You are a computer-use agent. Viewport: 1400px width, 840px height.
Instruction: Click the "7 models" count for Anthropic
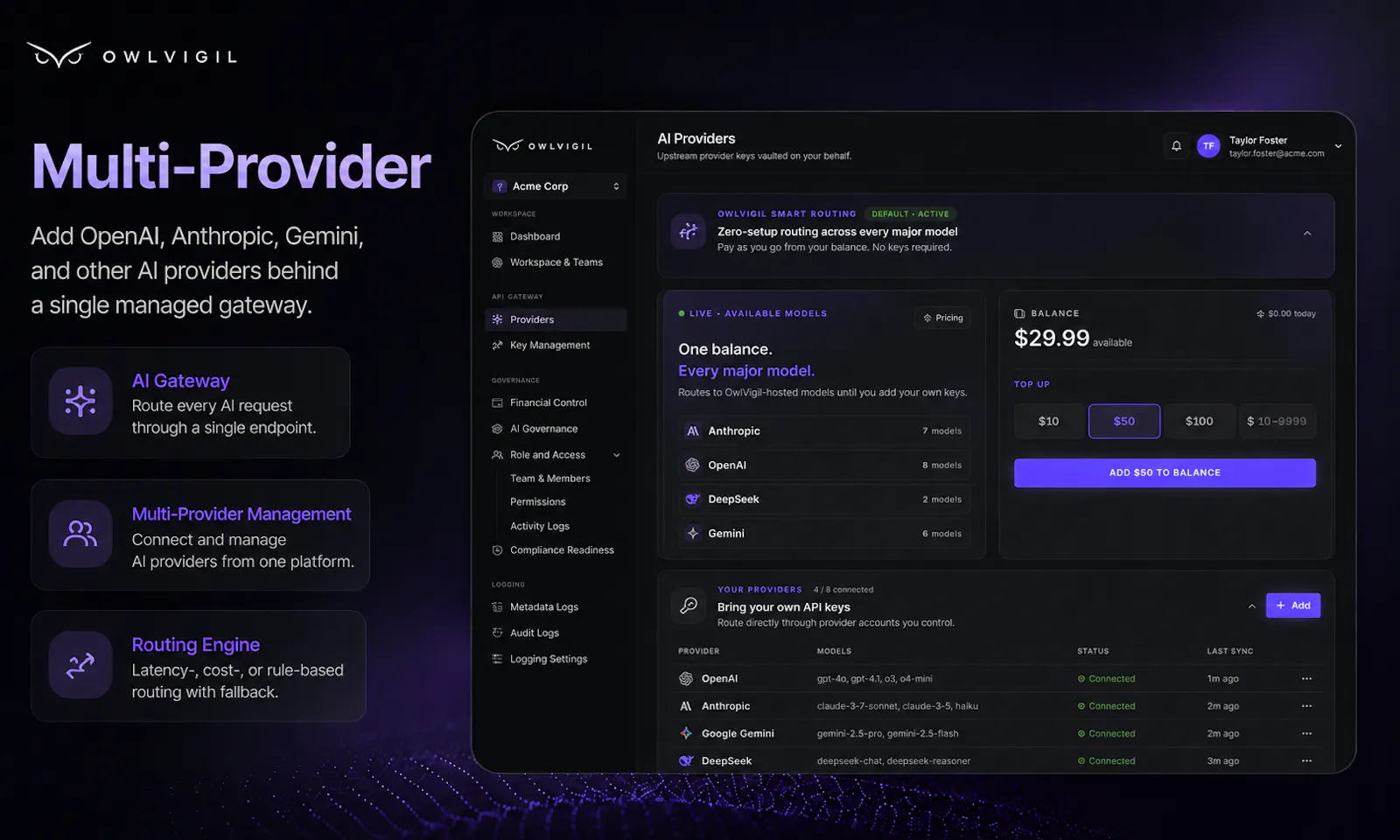(x=941, y=431)
